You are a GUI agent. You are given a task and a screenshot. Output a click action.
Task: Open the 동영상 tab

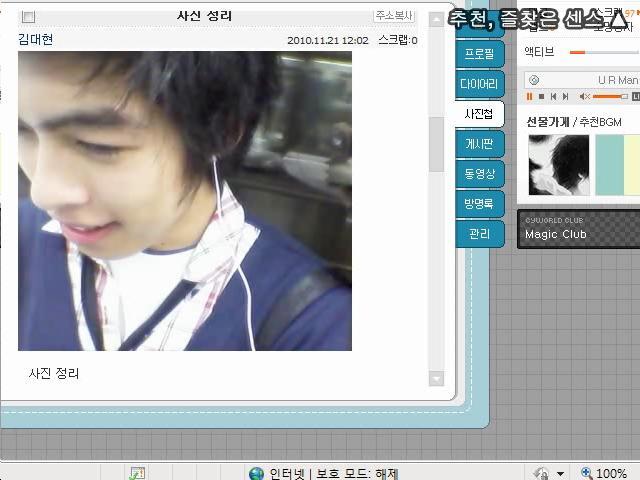[x=479, y=174]
